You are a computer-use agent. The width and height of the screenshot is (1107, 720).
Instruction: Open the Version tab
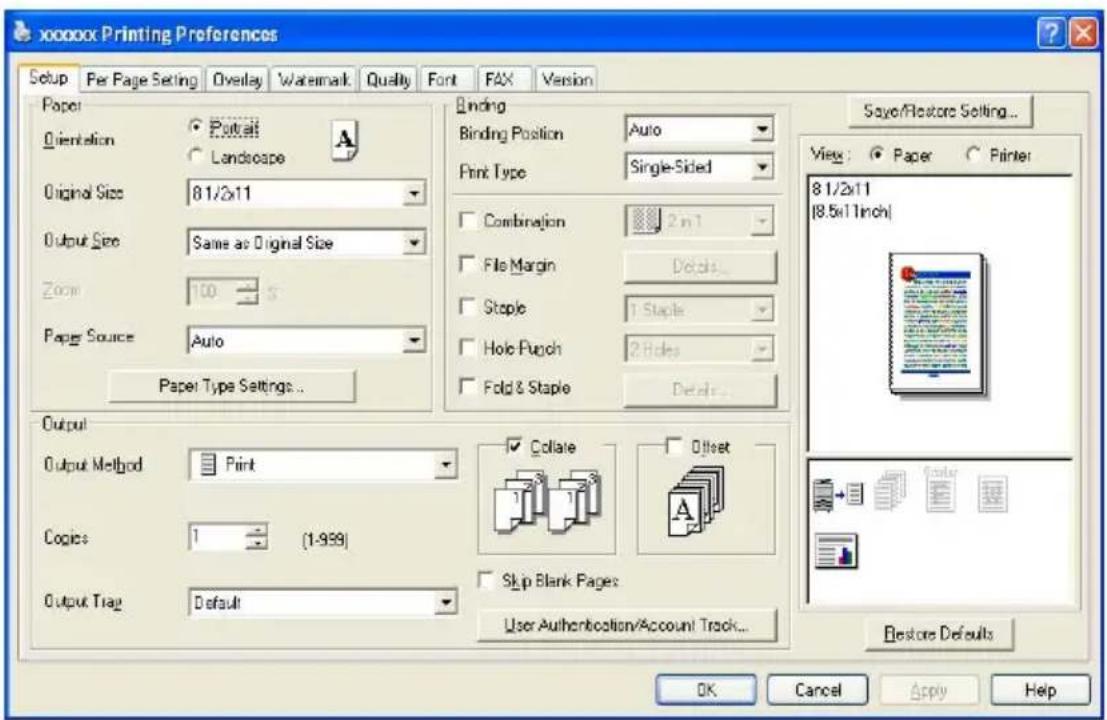[567, 80]
